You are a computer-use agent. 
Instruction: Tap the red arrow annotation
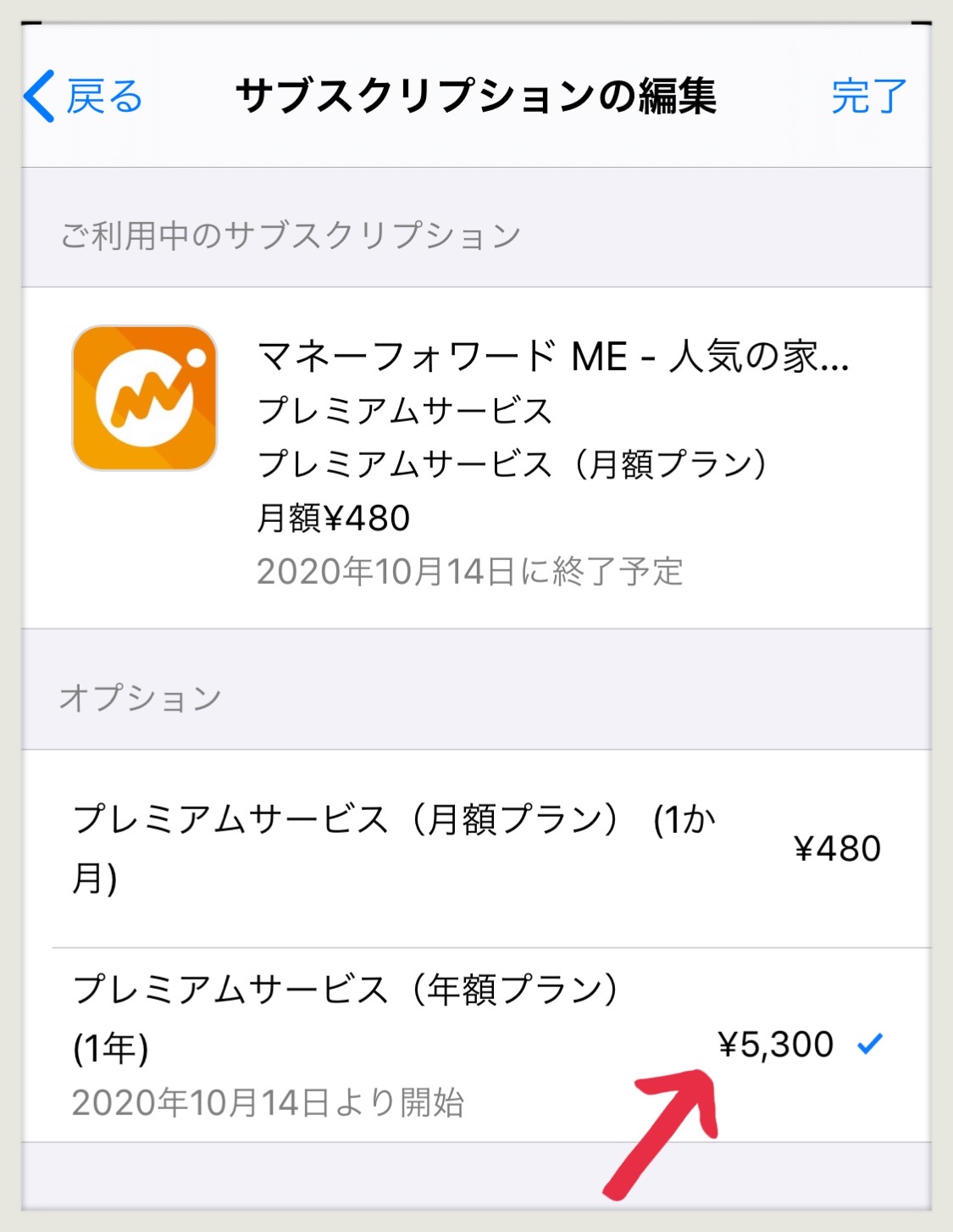(x=664, y=1132)
